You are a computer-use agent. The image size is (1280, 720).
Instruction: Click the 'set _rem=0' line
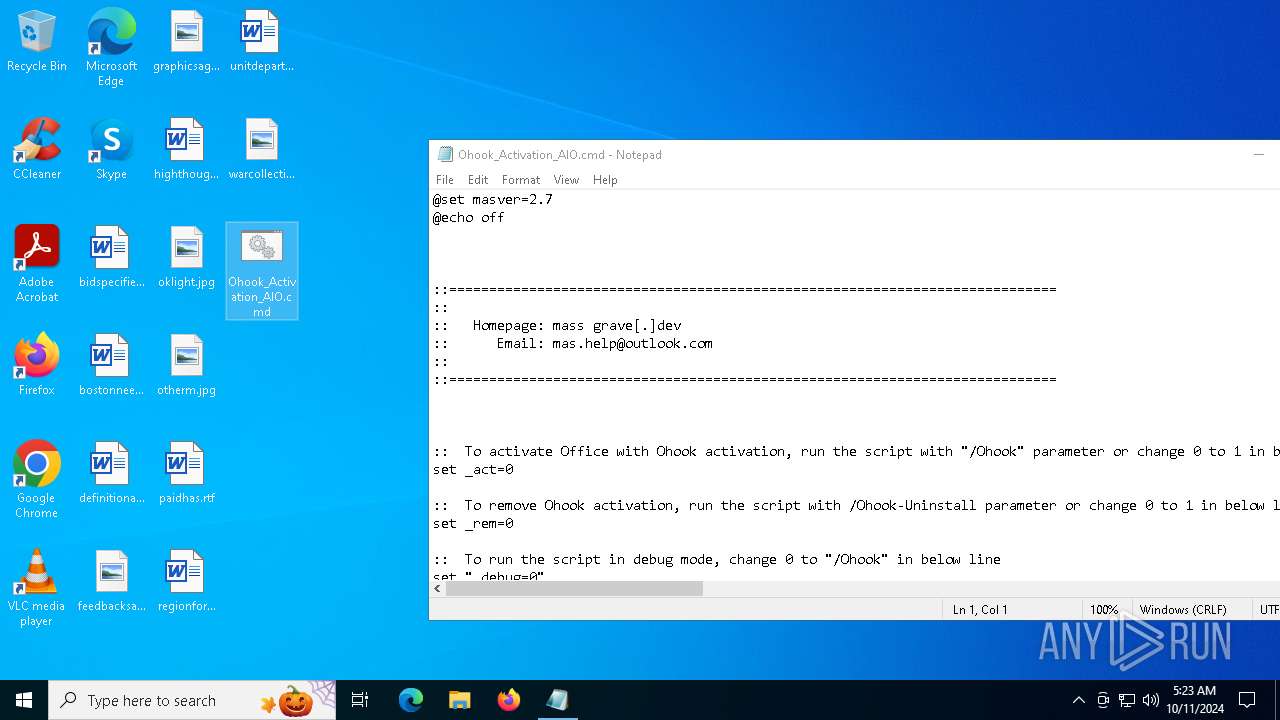[x=473, y=523]
